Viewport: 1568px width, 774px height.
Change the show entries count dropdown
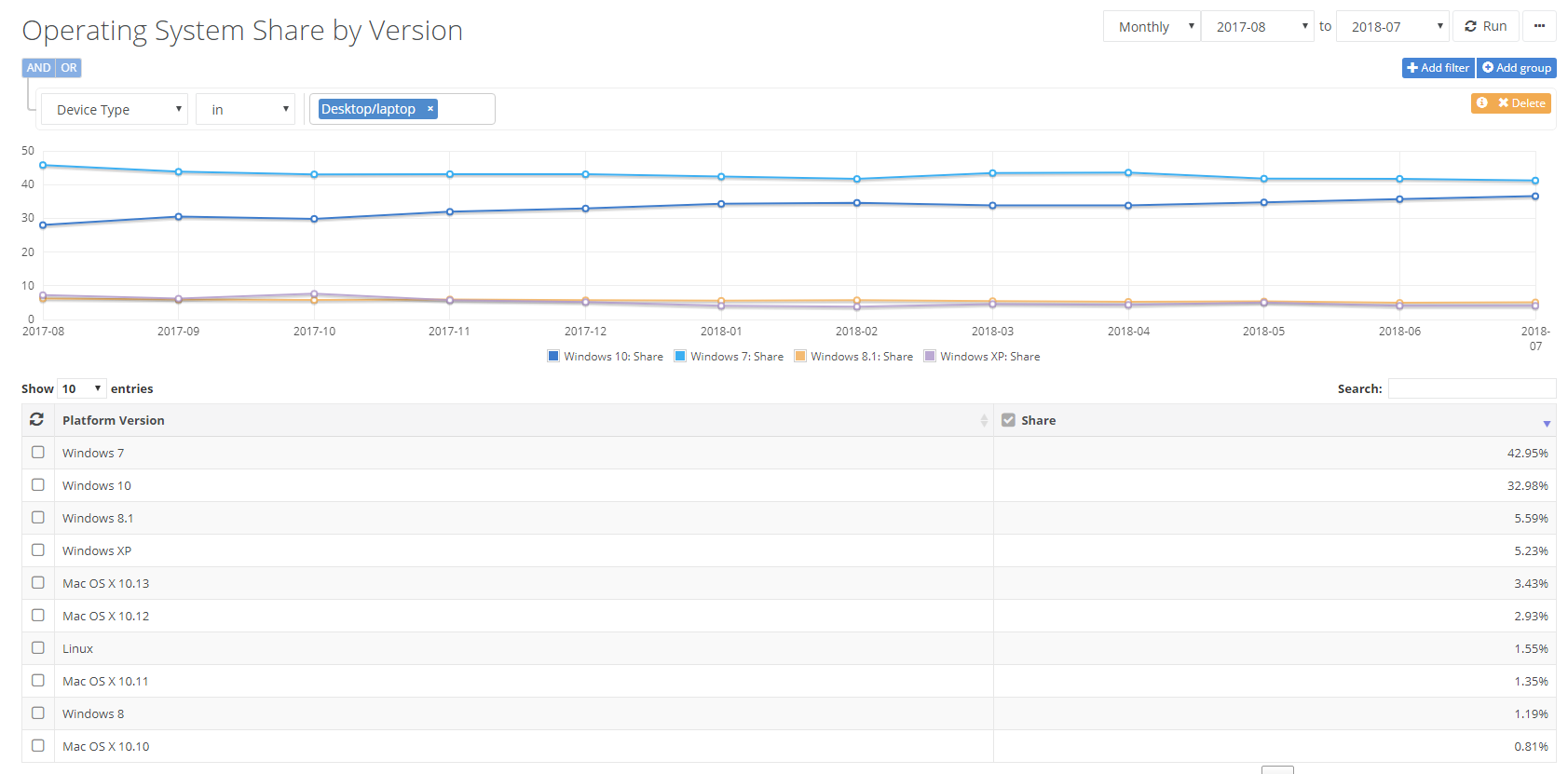point(81,388)
